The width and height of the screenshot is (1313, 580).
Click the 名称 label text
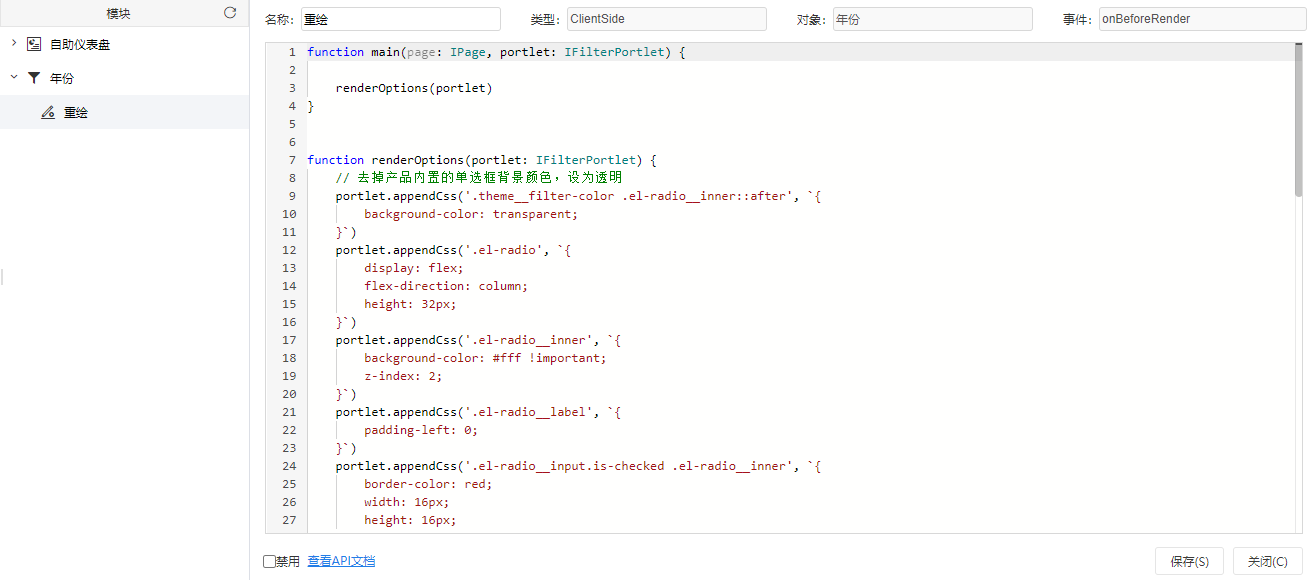[280, 19]
